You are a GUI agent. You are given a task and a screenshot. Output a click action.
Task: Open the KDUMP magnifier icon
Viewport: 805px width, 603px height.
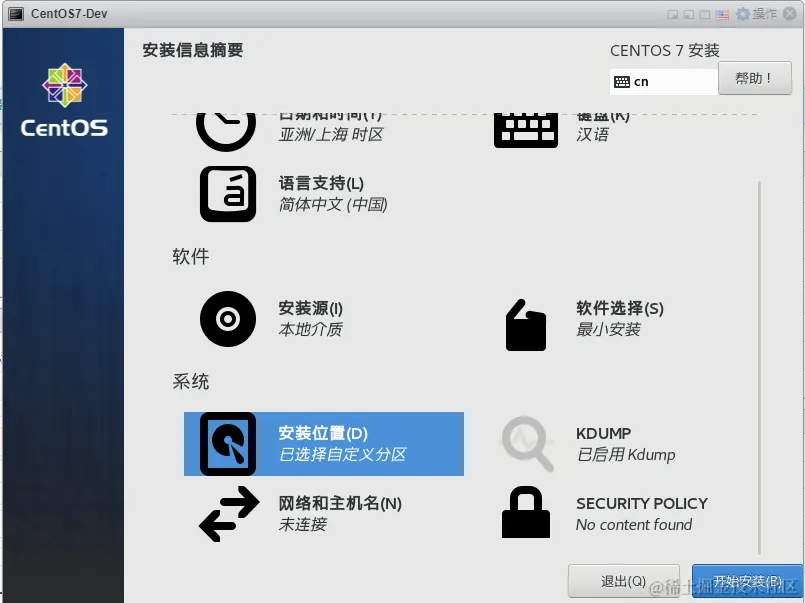[527, 443]
